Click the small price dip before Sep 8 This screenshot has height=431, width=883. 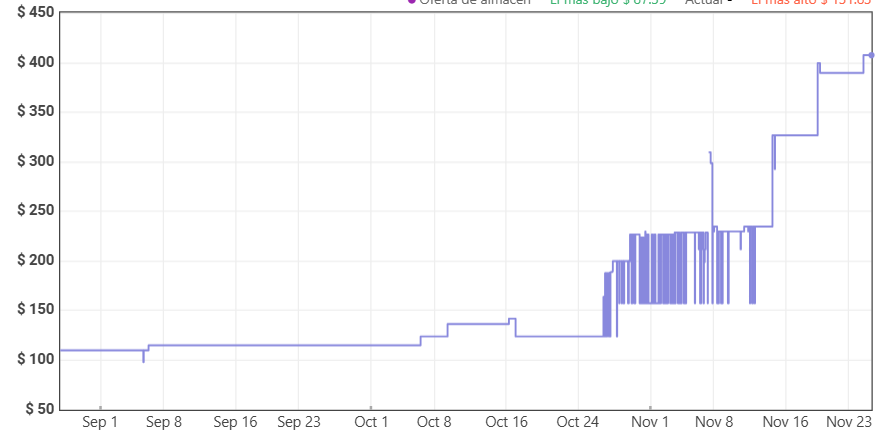point(144,360)
